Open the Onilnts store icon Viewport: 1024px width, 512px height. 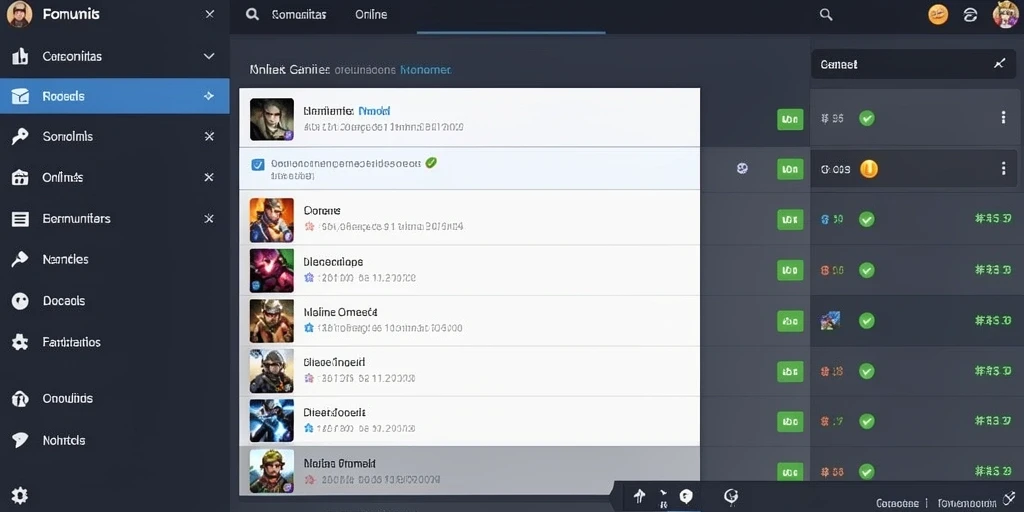[20, 178]
